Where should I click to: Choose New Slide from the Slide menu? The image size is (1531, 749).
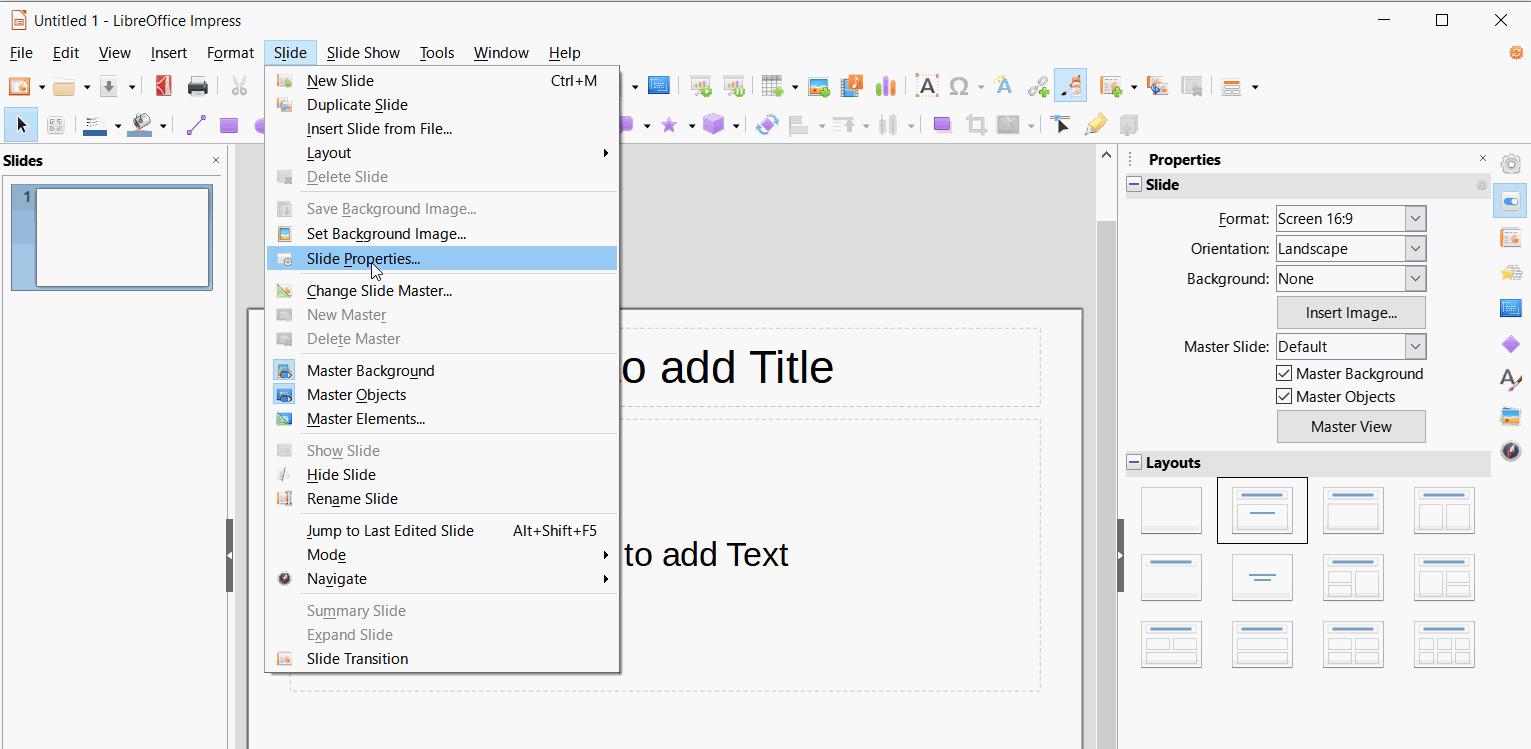click(442, 81)
